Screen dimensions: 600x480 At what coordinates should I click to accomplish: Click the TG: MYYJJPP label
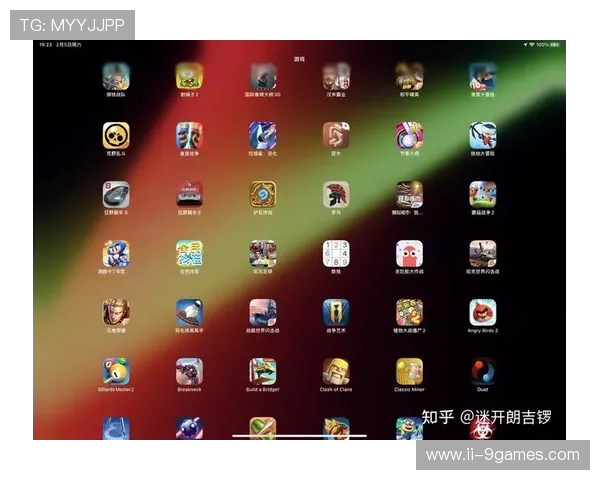pyautogui.click(x=72, y=25)
